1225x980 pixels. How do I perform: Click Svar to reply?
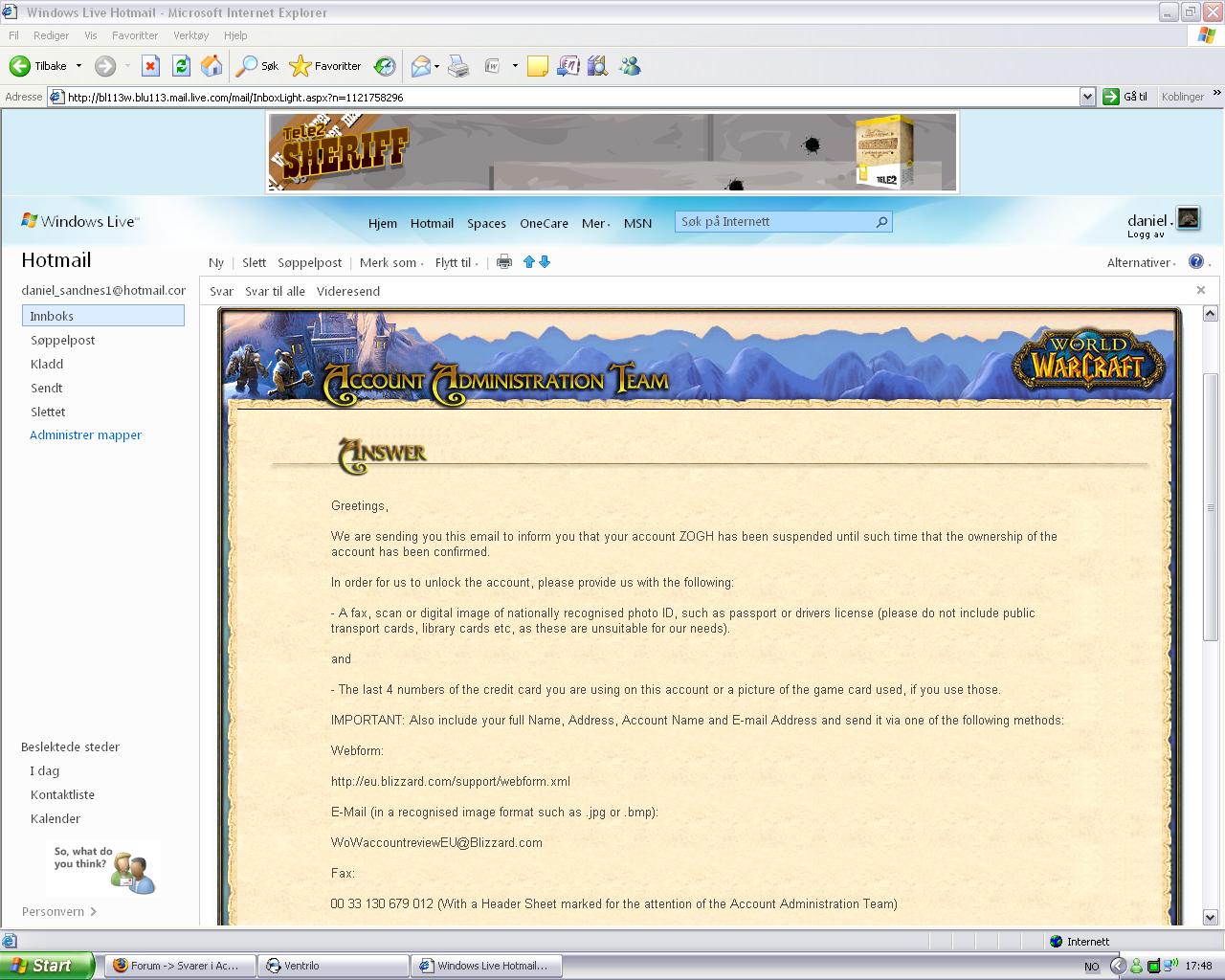tap(221, 291)
